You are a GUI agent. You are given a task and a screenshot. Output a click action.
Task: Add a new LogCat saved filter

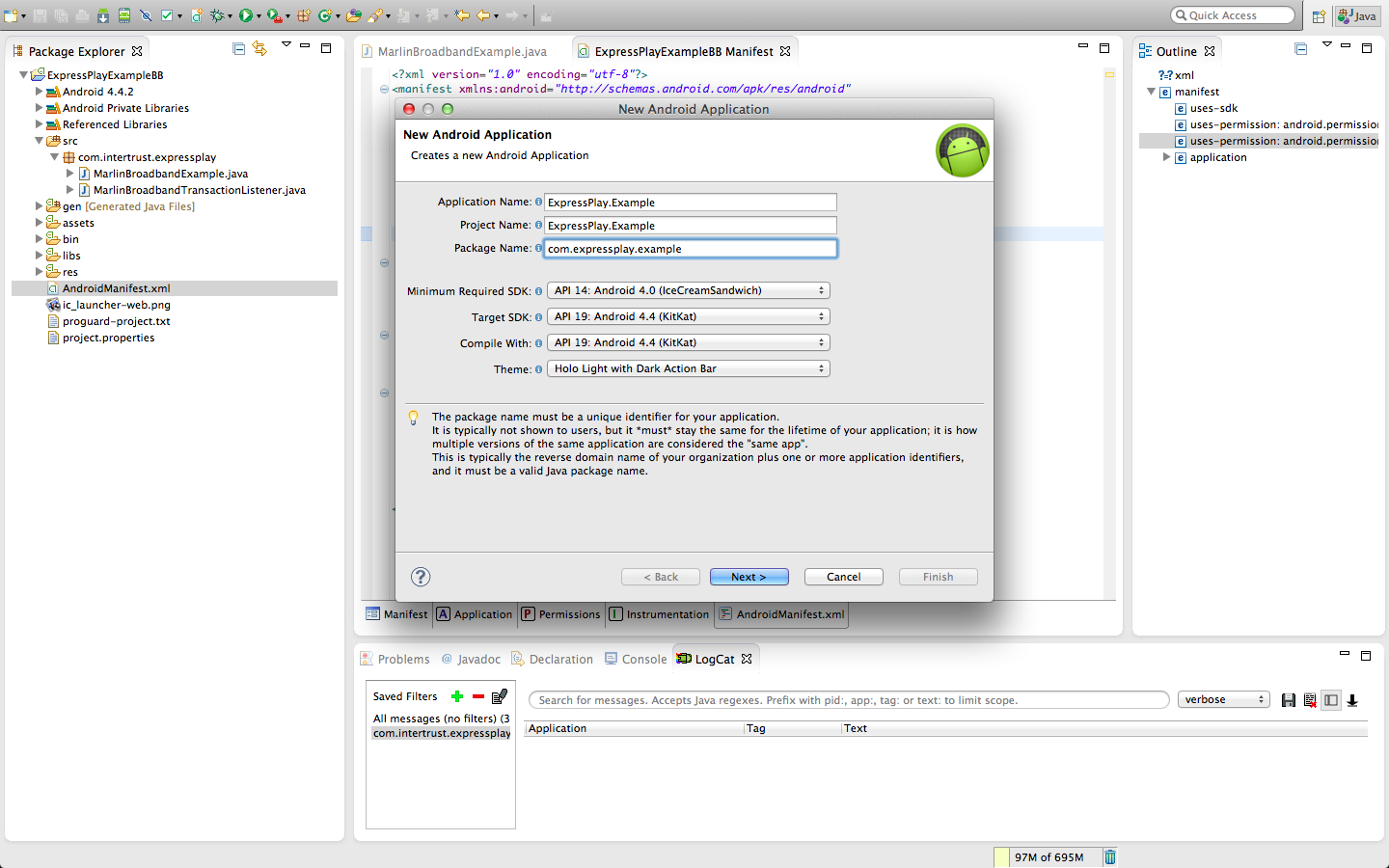[457, 696]
